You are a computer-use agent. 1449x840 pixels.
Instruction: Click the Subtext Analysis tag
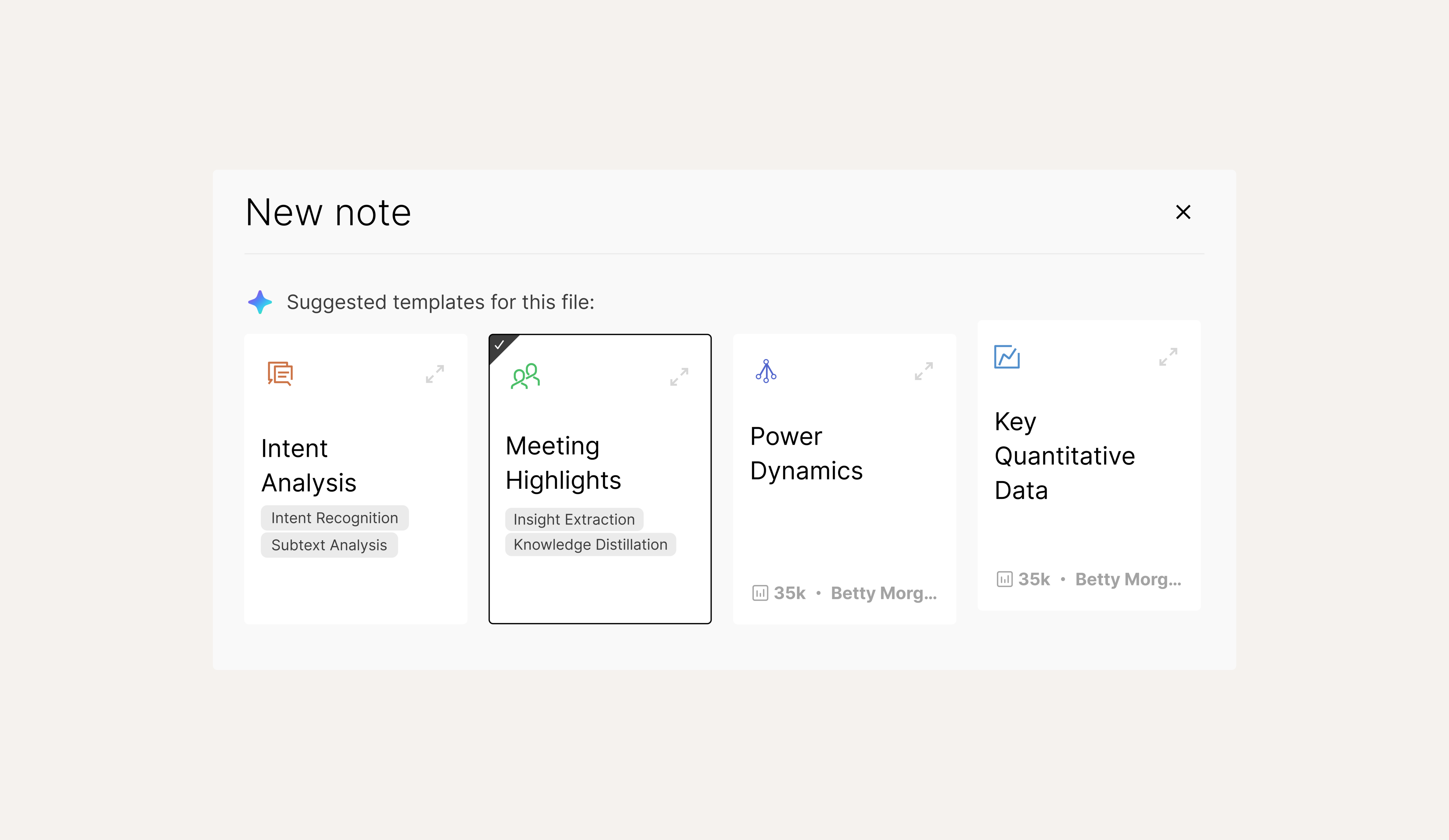[329, 545]
